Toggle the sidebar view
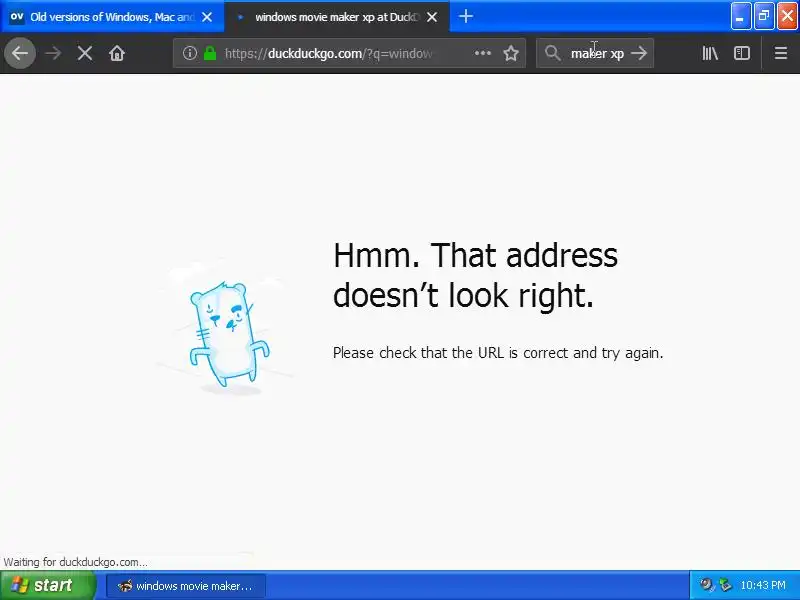800x600 pixels. (741, 53)
